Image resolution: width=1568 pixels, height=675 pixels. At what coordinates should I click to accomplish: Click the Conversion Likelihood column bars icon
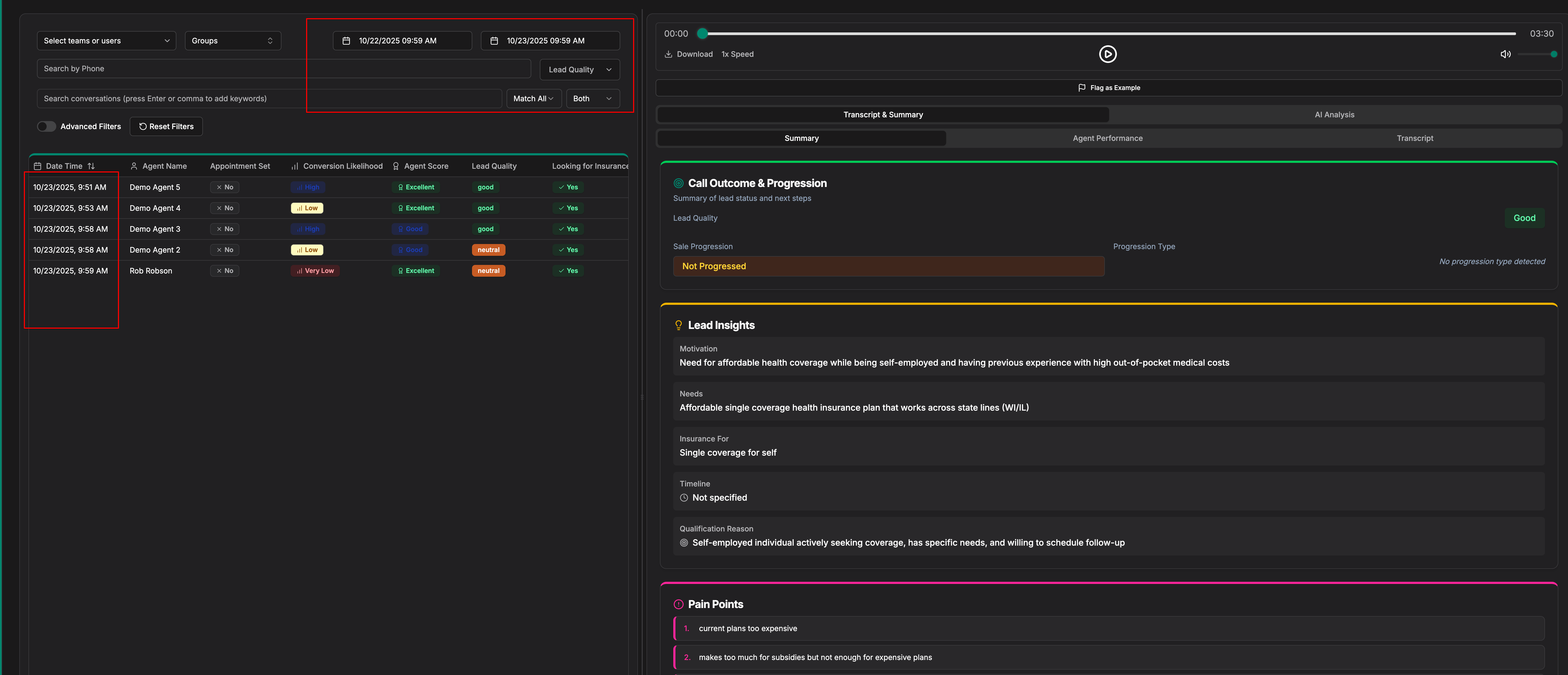click(295, 166)
